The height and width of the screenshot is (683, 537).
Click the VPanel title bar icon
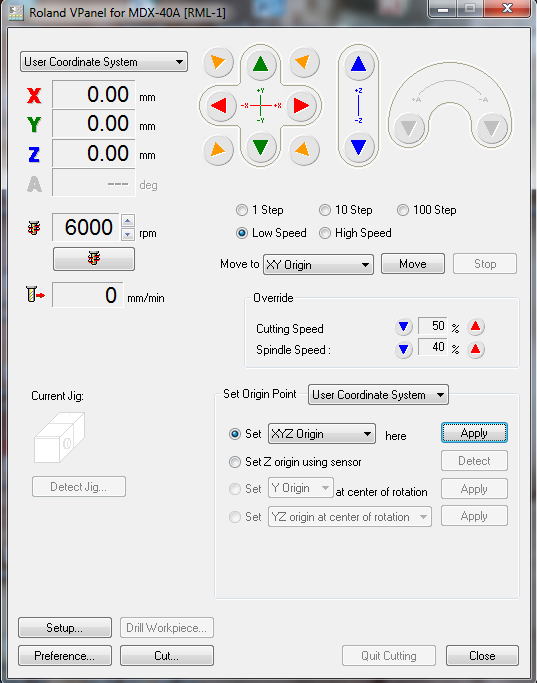(16, 12)
